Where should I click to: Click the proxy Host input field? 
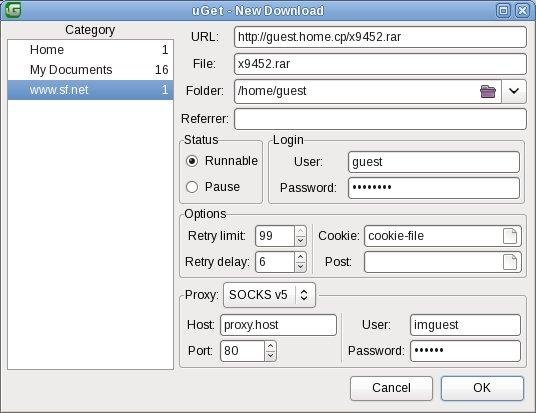click(278, 325)
